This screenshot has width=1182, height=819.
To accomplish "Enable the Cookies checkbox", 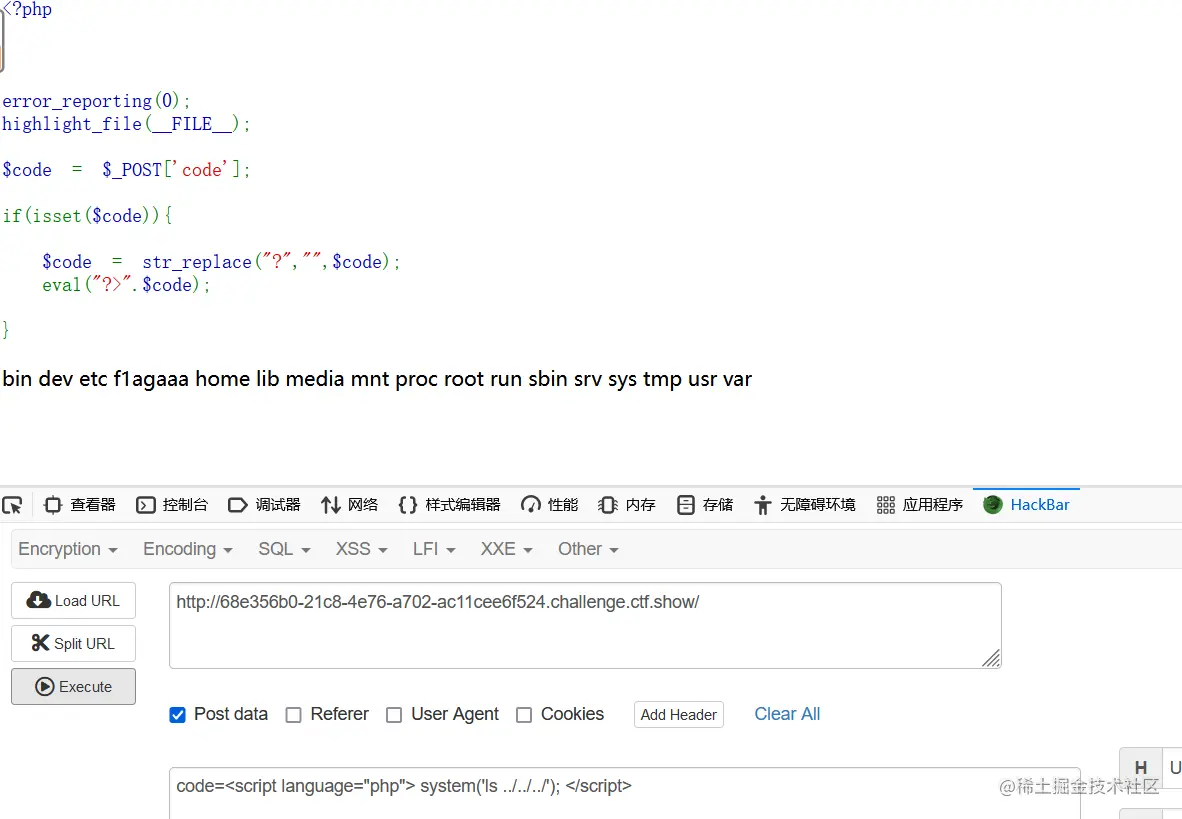I will (x=524, y=715).
